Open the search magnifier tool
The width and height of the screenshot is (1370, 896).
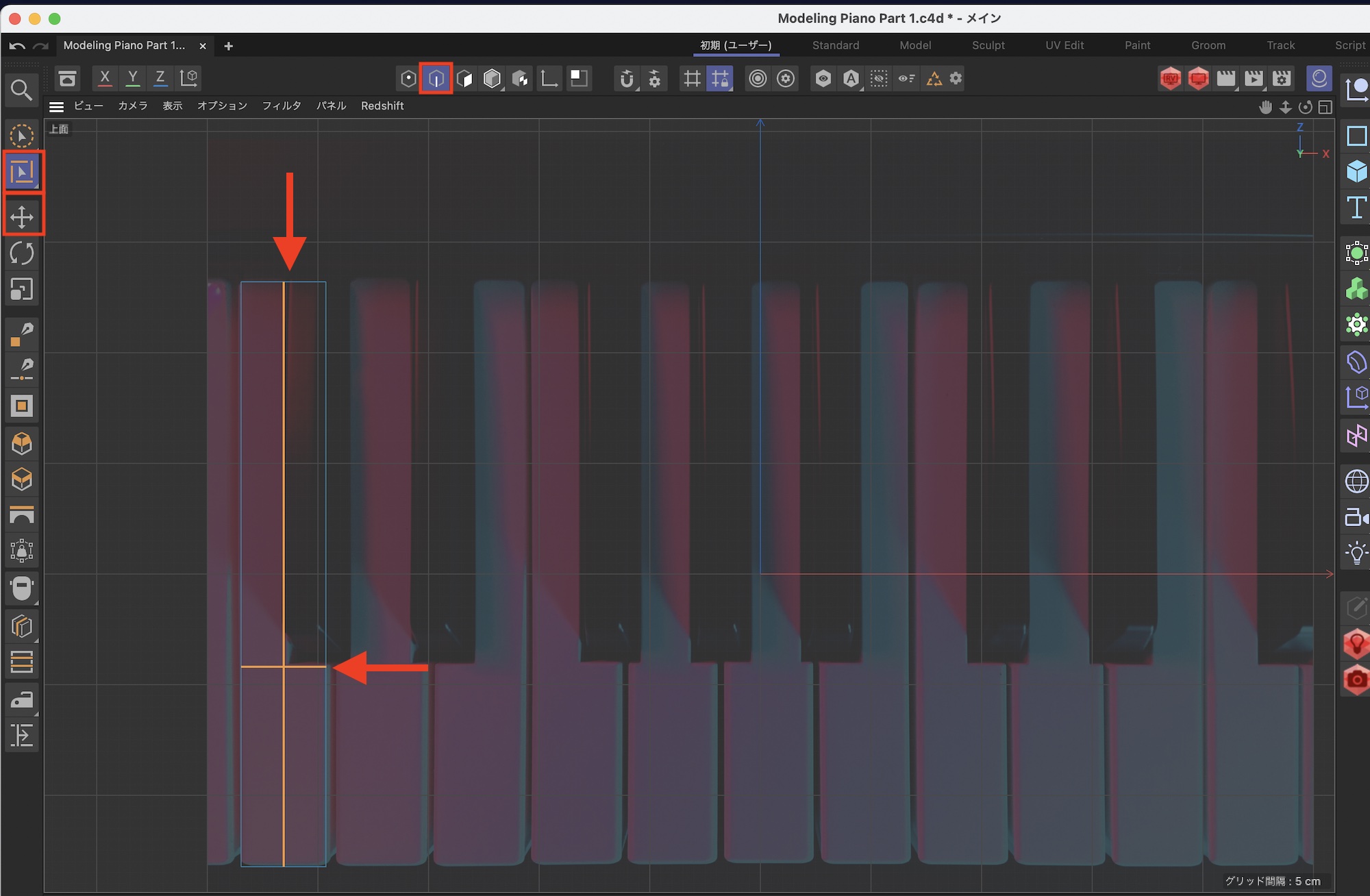pos(21,90)
